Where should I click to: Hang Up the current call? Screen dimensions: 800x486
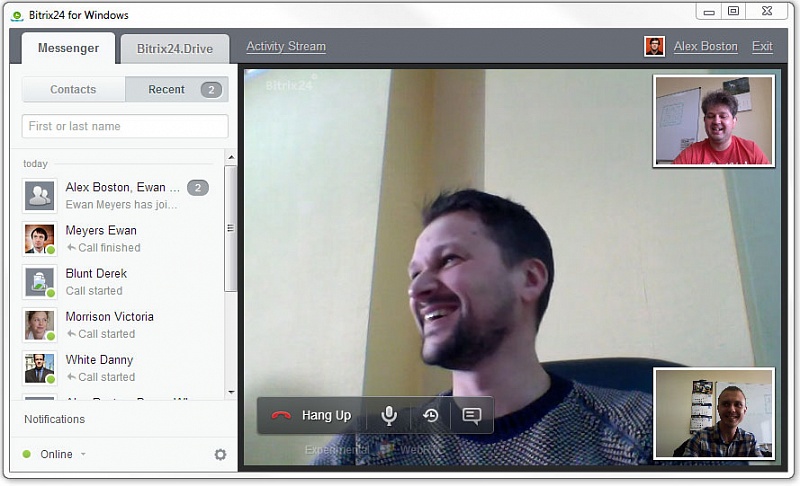[x=312, y=415]
